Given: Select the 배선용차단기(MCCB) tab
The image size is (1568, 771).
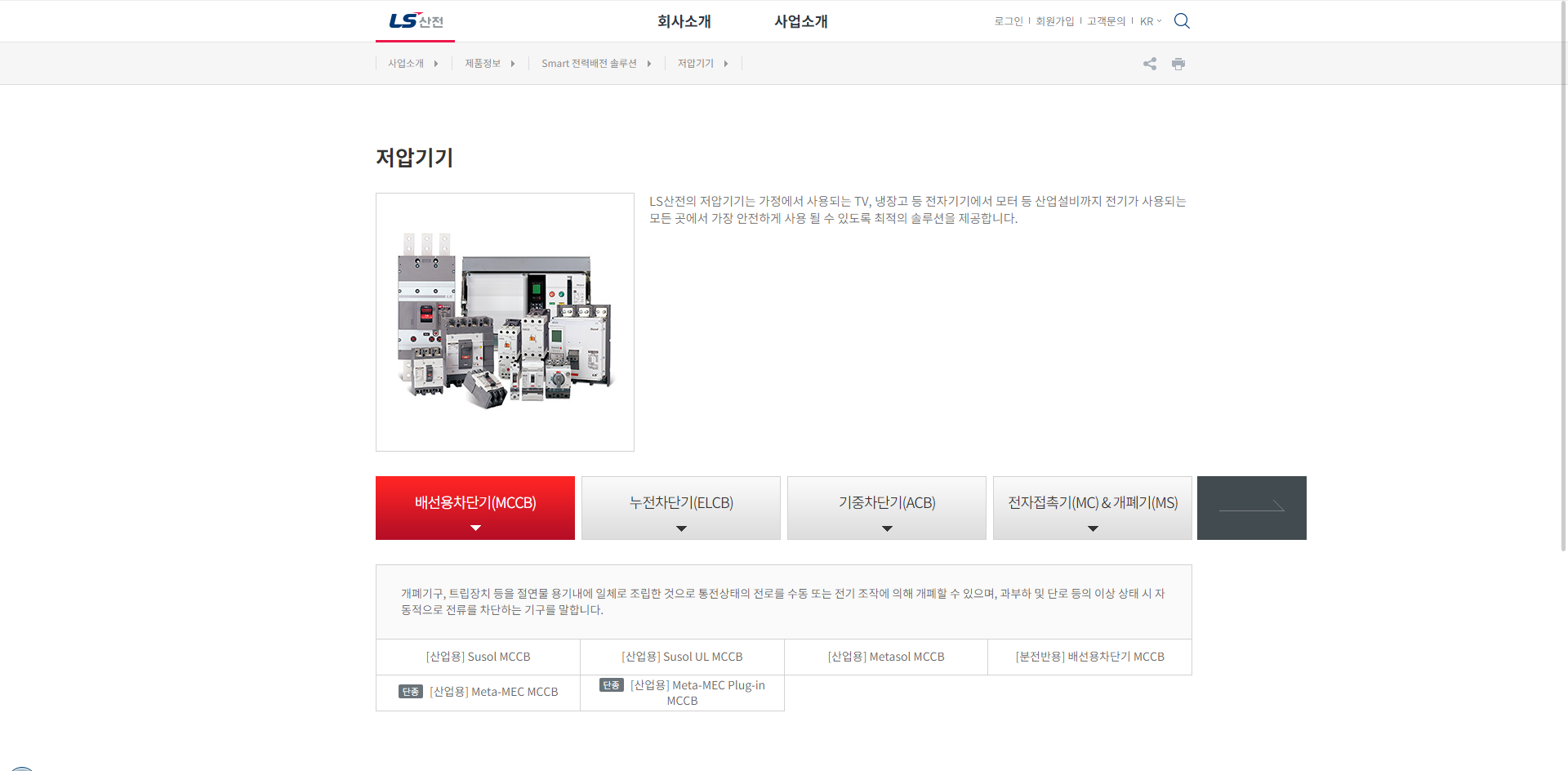Looking at the screenshot, I should [475, 507].
